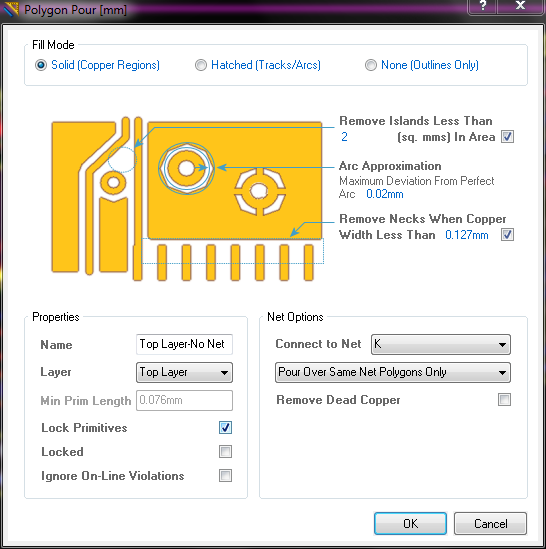Image resolution: width=546 pixels, height=549 pixels.
Task: Uncheck Lock Primitives checkbox
Action: click(225, 428)
